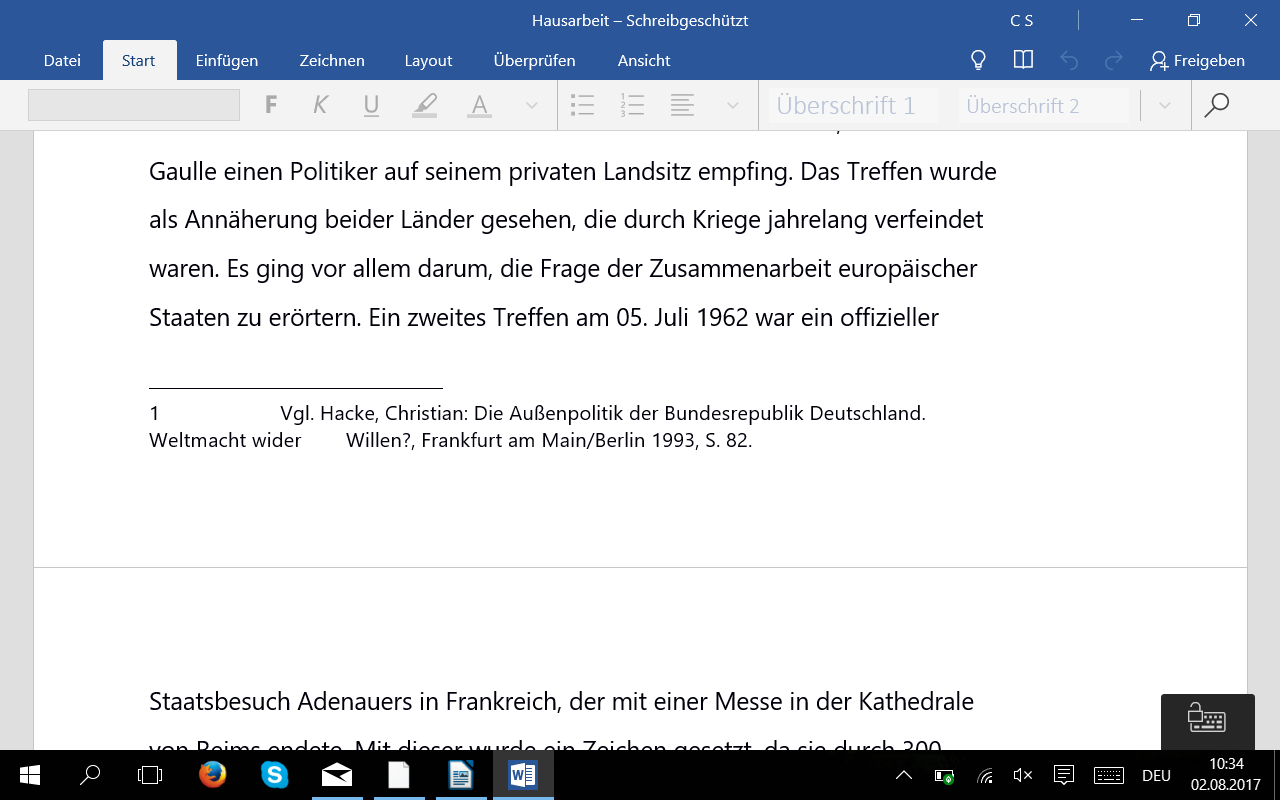This screenshot has width=1280, height=800.
Task: Open the Datei menu
Action: [62, 60]
